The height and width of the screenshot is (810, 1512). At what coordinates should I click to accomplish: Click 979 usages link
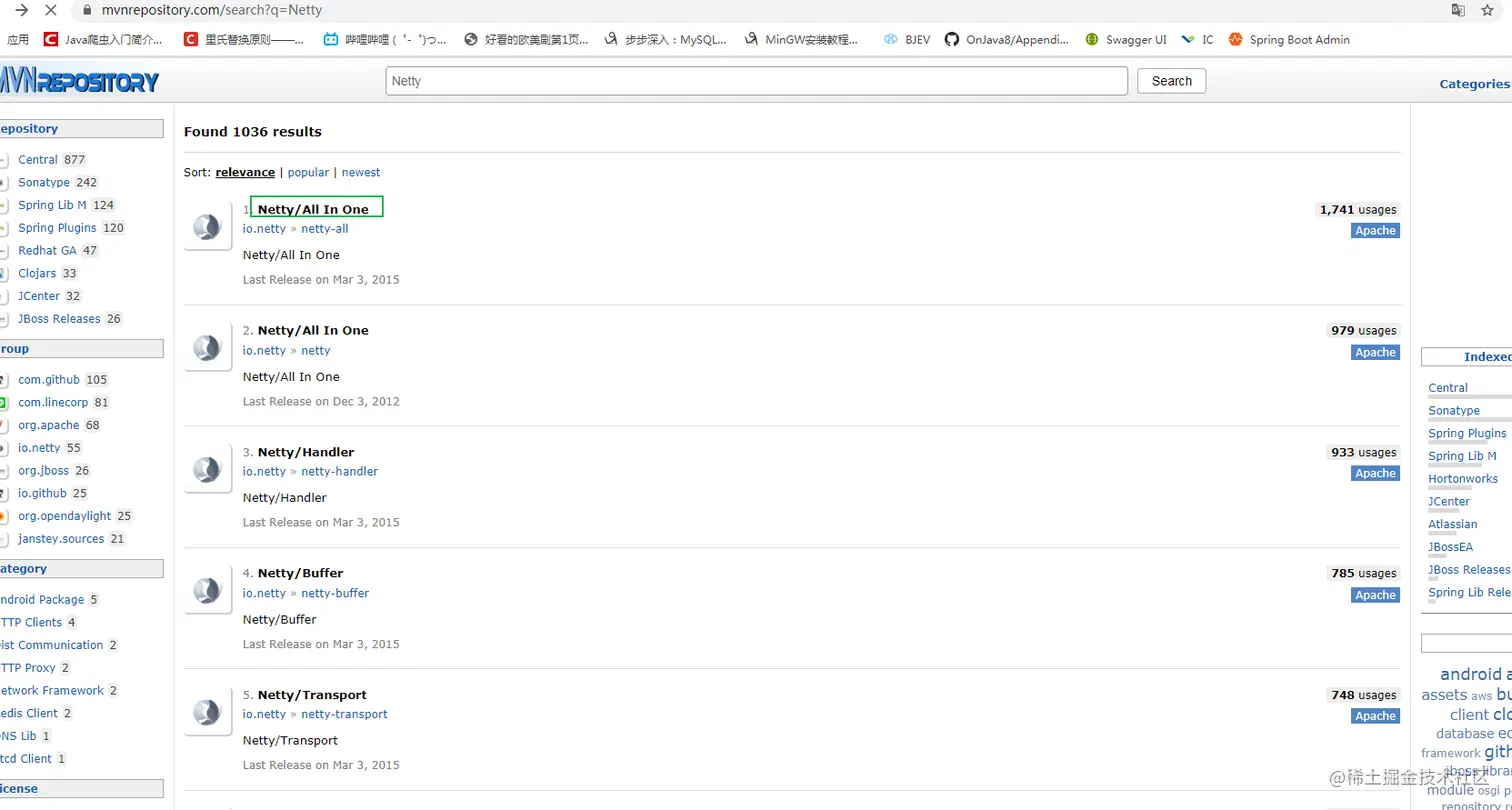[1363, 330]
